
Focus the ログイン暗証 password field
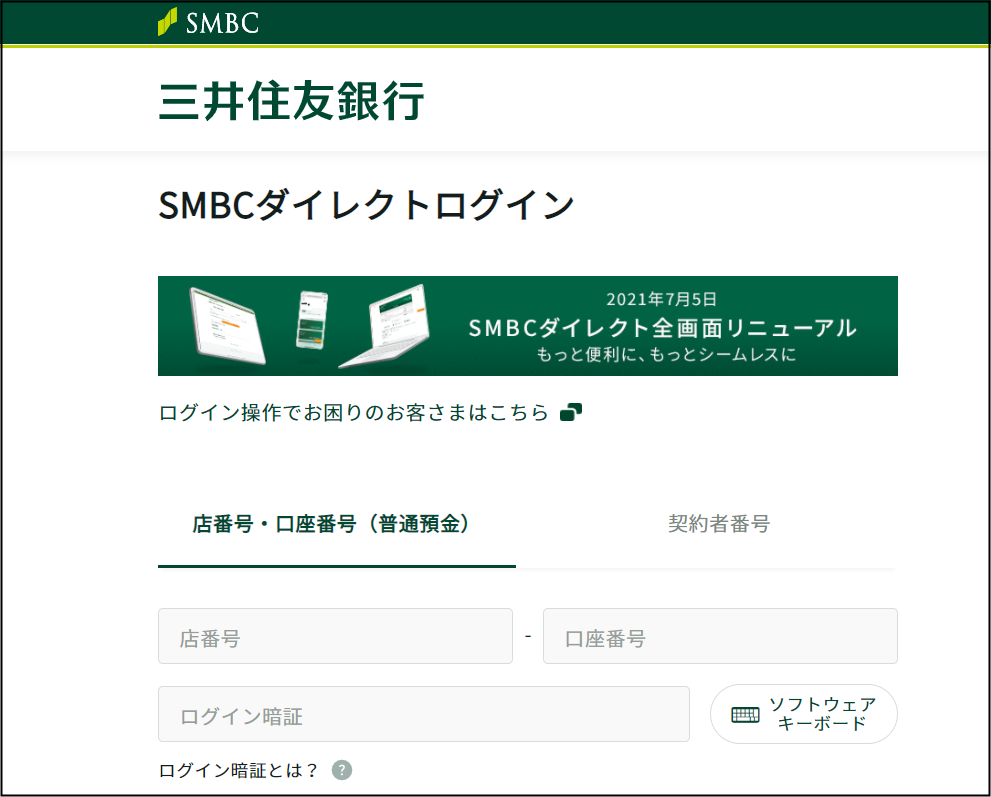tap(424, 714)
